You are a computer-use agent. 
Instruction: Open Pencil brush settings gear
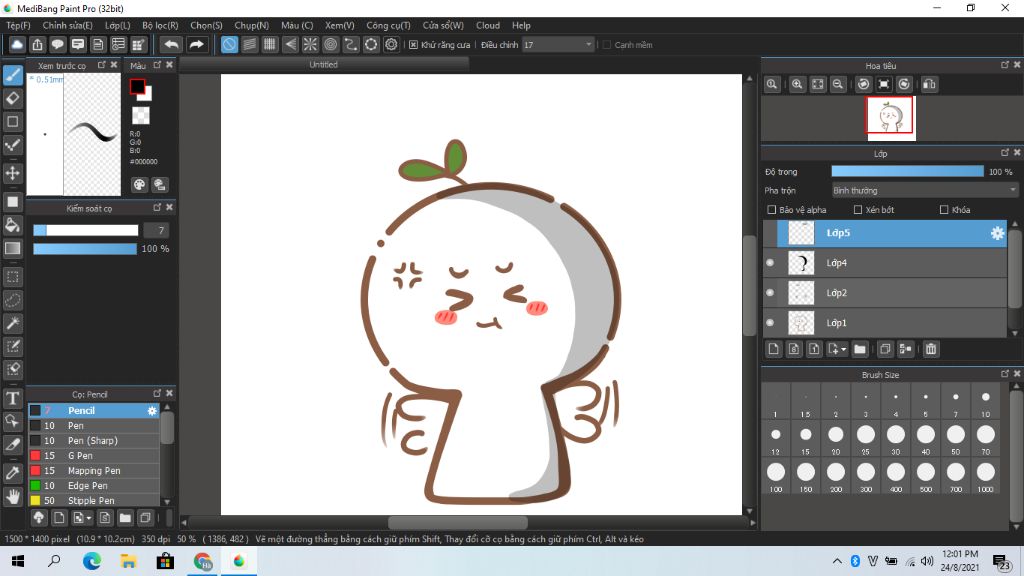coord(152,411)
